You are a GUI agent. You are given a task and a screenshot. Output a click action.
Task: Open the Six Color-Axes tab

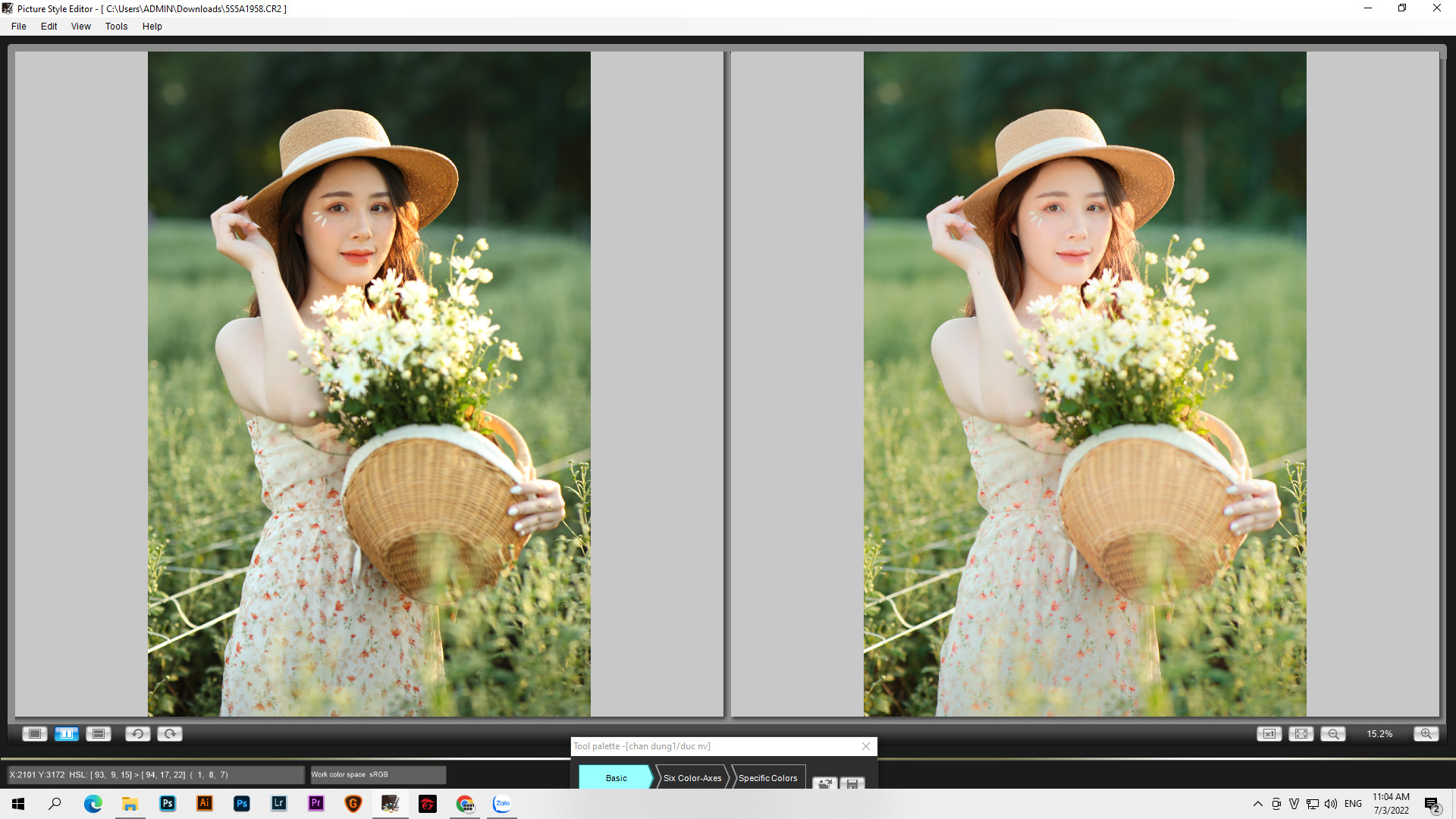tap(692, 777)
